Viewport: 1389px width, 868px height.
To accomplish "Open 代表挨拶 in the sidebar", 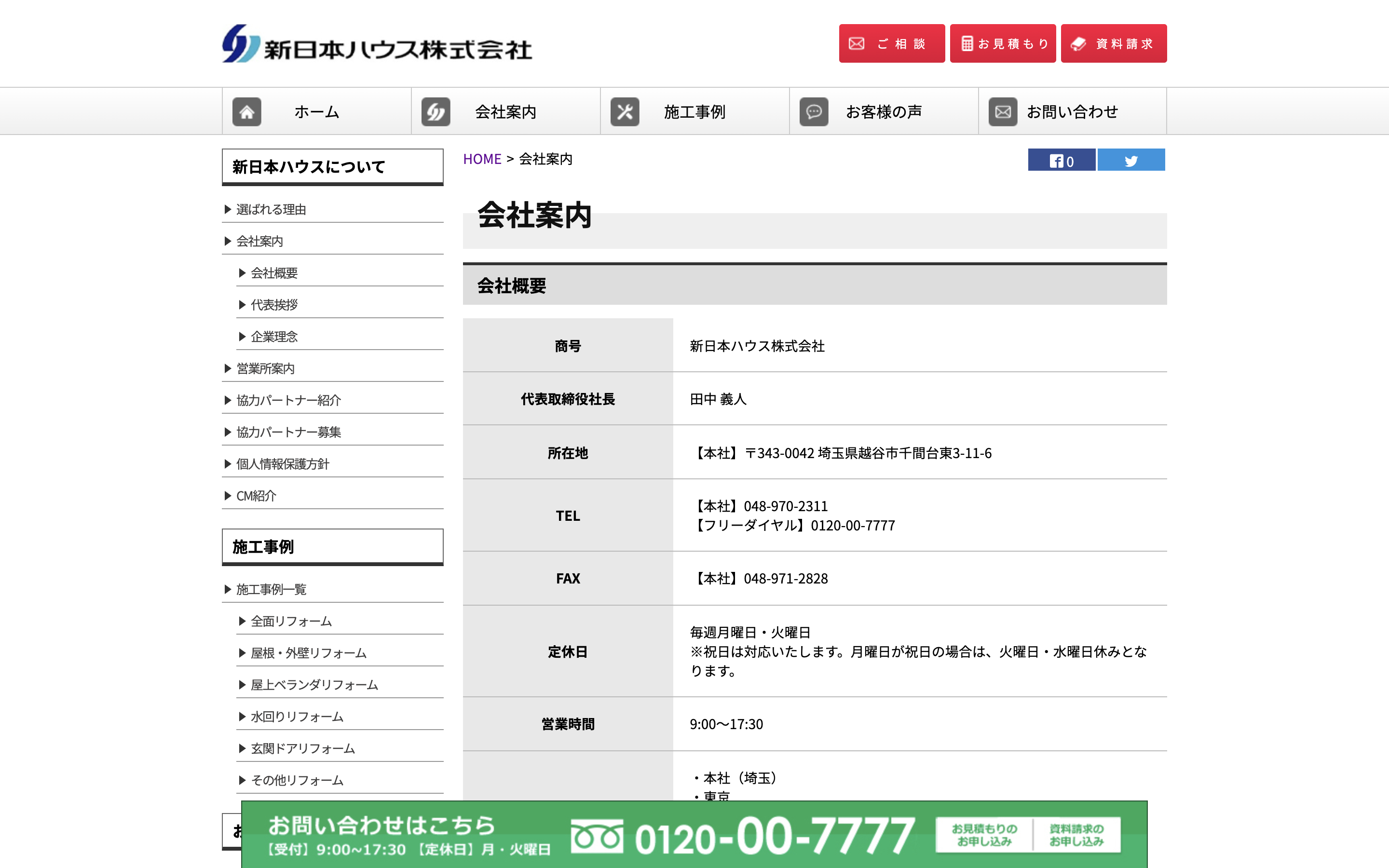I will click(274, 305).
